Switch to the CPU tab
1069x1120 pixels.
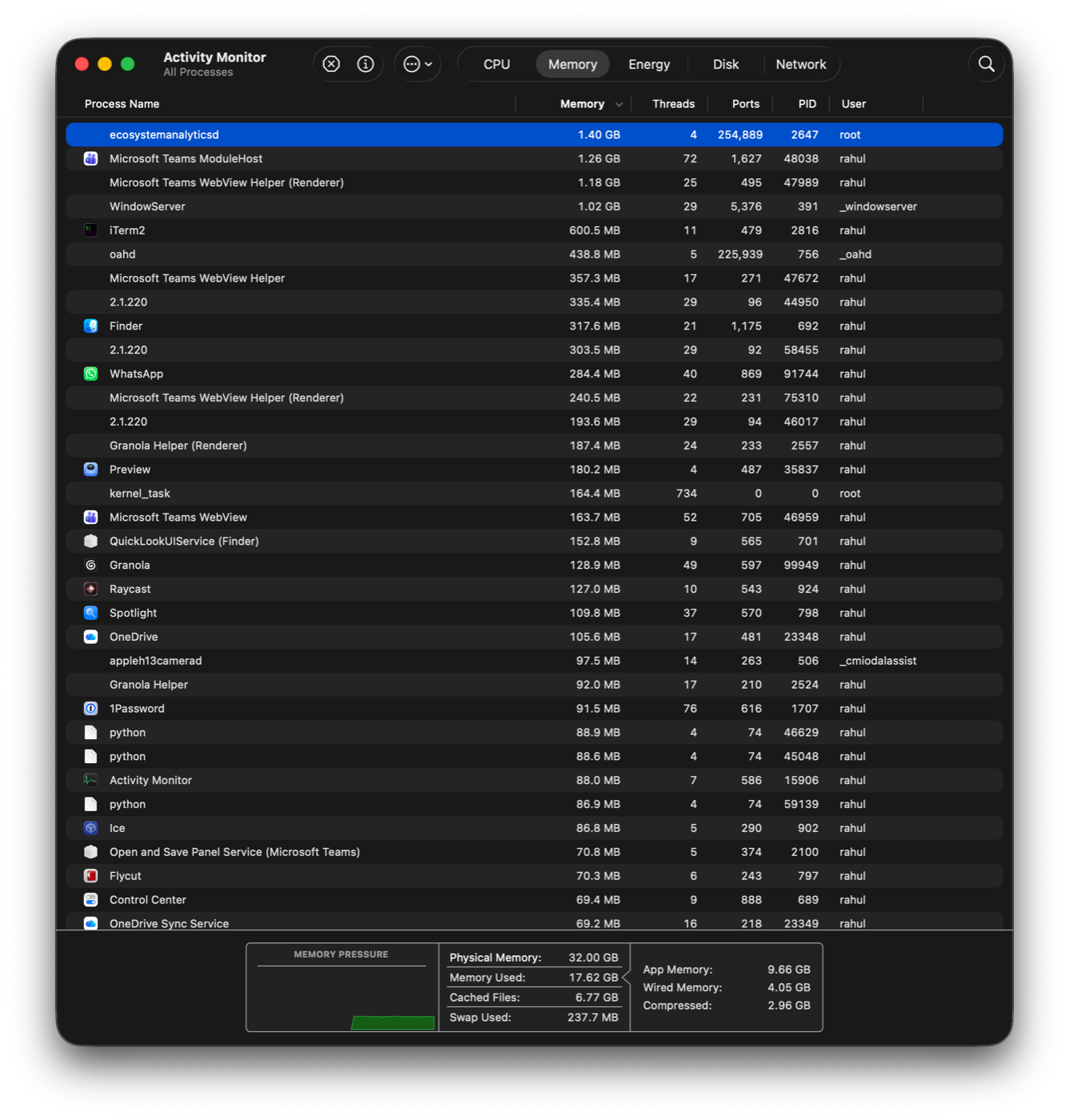pos(496,64)
